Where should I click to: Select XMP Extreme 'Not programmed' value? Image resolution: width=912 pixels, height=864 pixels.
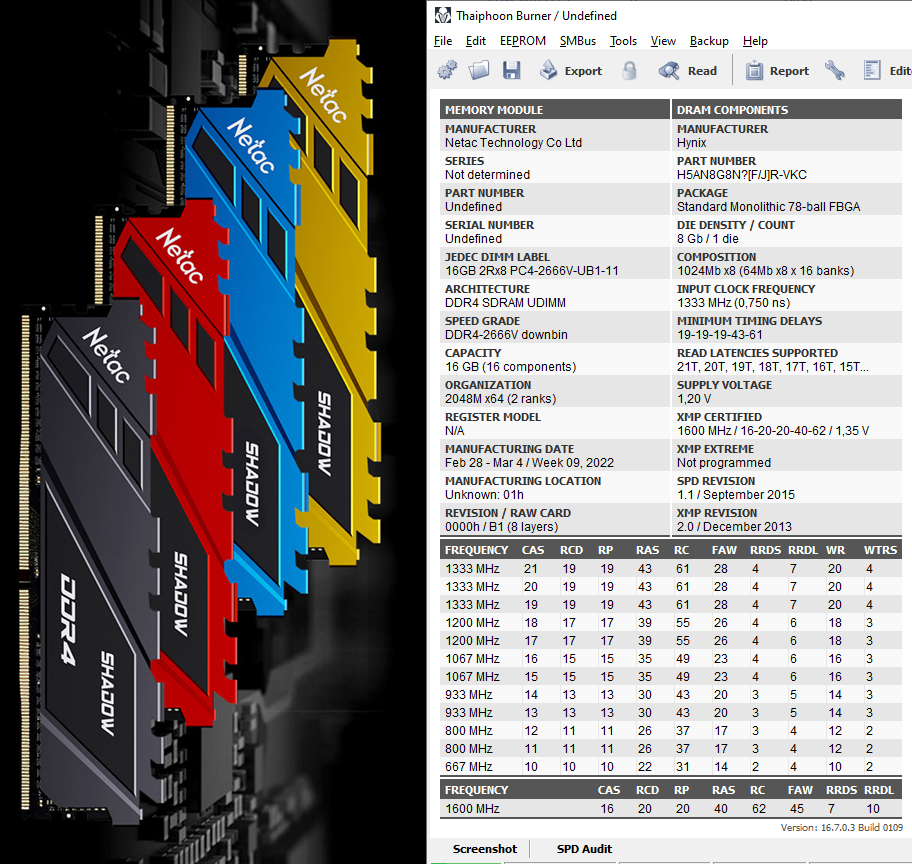click(x=724, y=463)
